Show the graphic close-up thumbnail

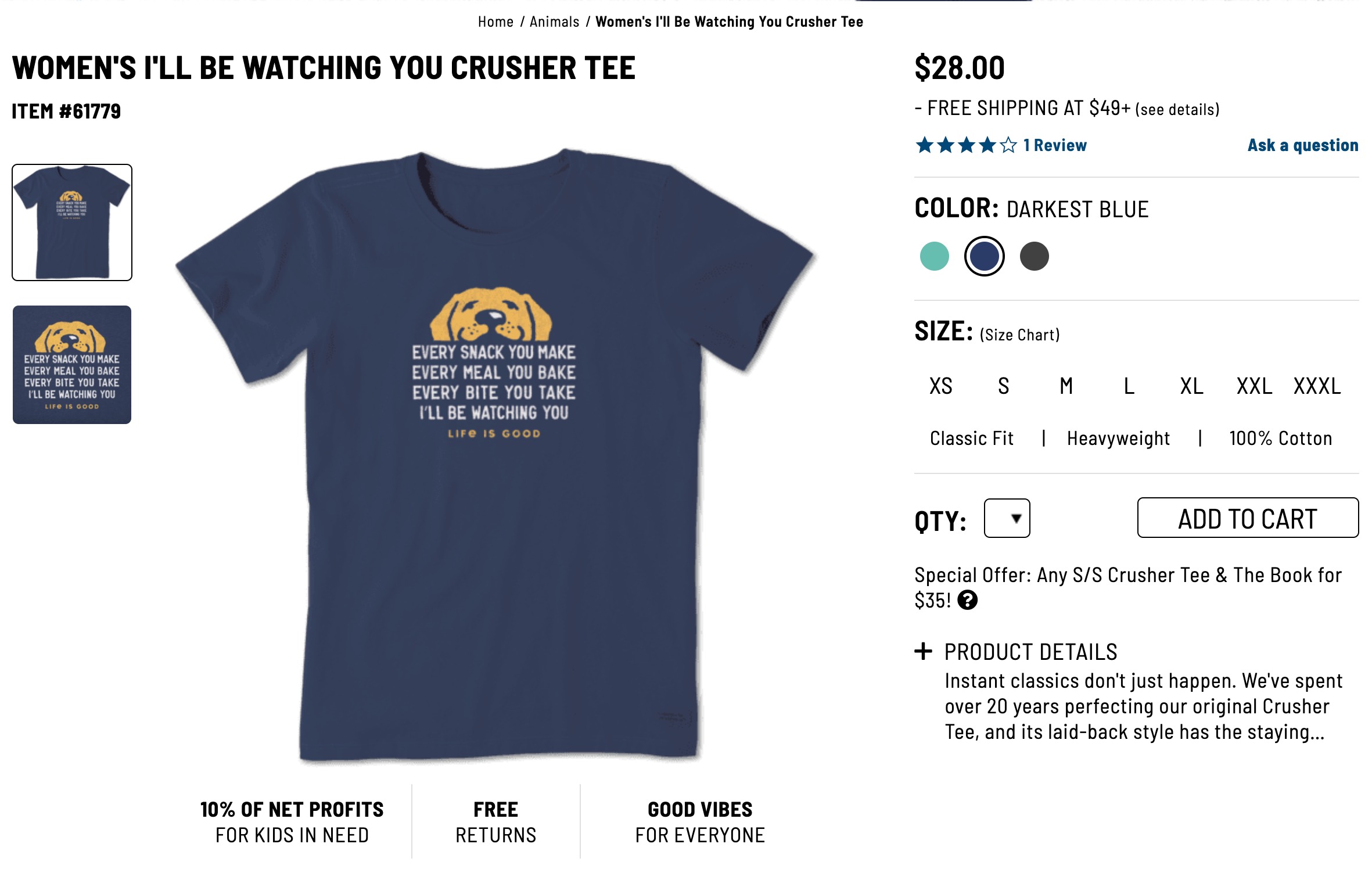coord(72,365)
